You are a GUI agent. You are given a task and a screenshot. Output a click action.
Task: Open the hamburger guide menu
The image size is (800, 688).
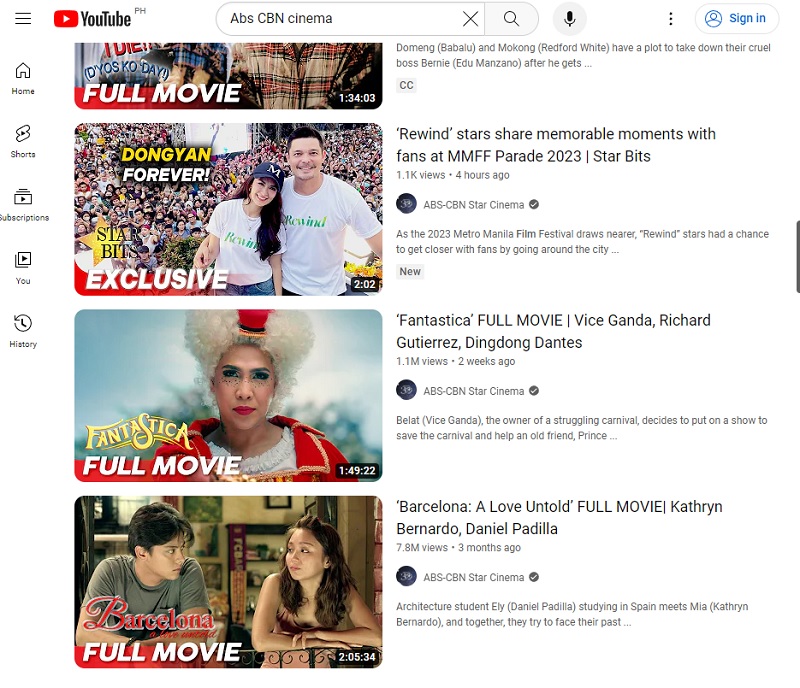[x=23, y=19]
